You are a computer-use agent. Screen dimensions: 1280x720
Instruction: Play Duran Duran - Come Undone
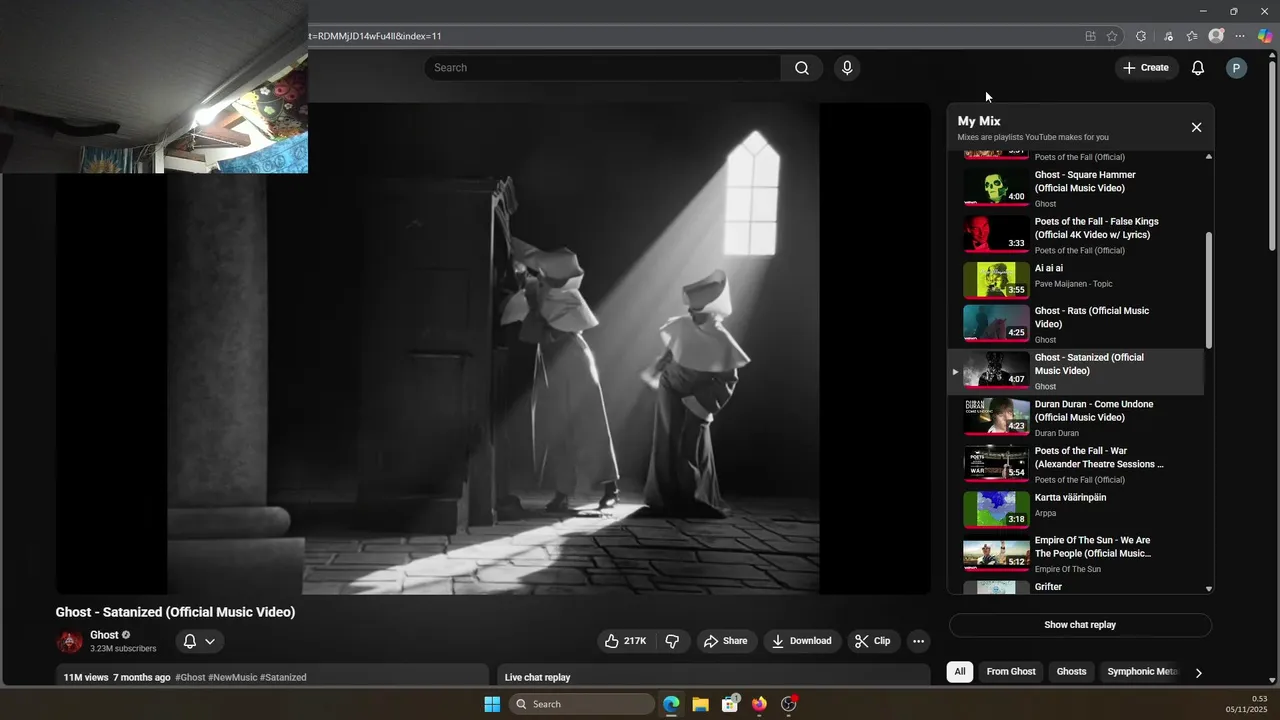(x=1077, y=418)
